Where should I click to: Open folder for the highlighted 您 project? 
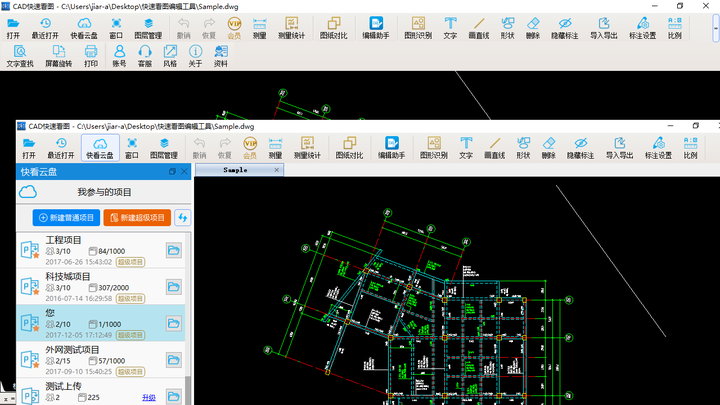click(174, 323)
